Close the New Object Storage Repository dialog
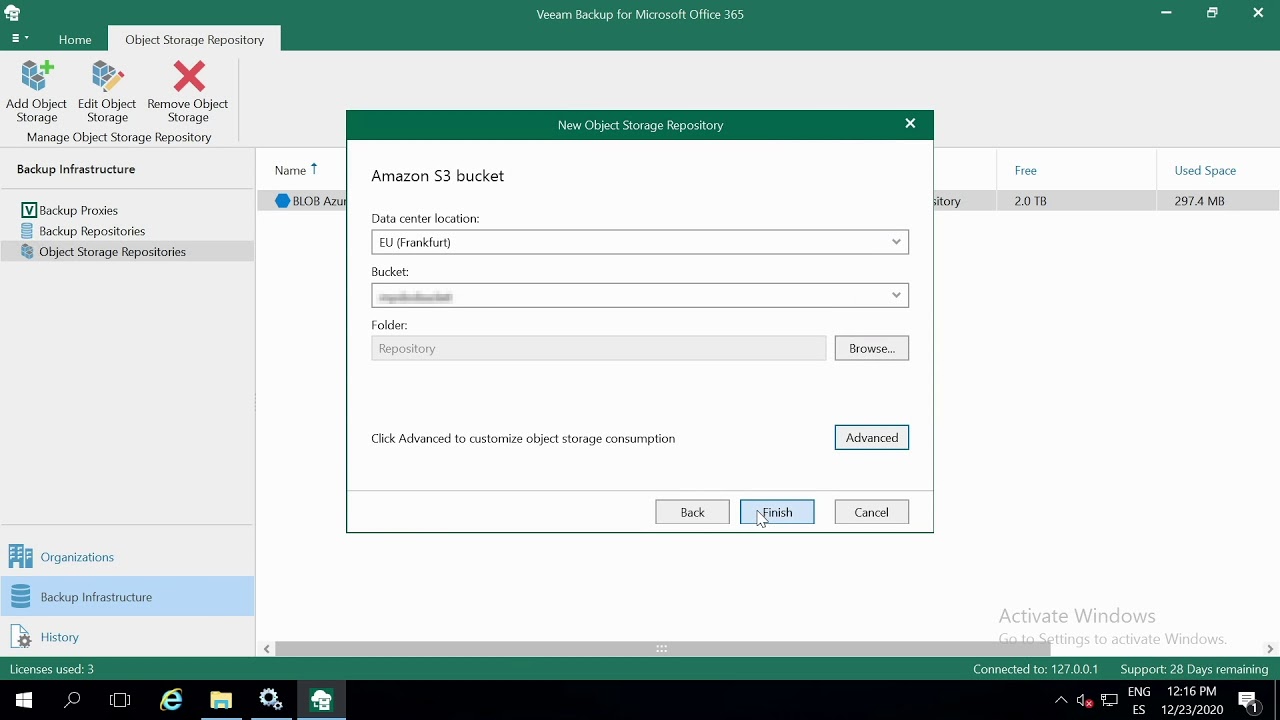The height and width of the screenshot is (720, 1280). (910, 124)
